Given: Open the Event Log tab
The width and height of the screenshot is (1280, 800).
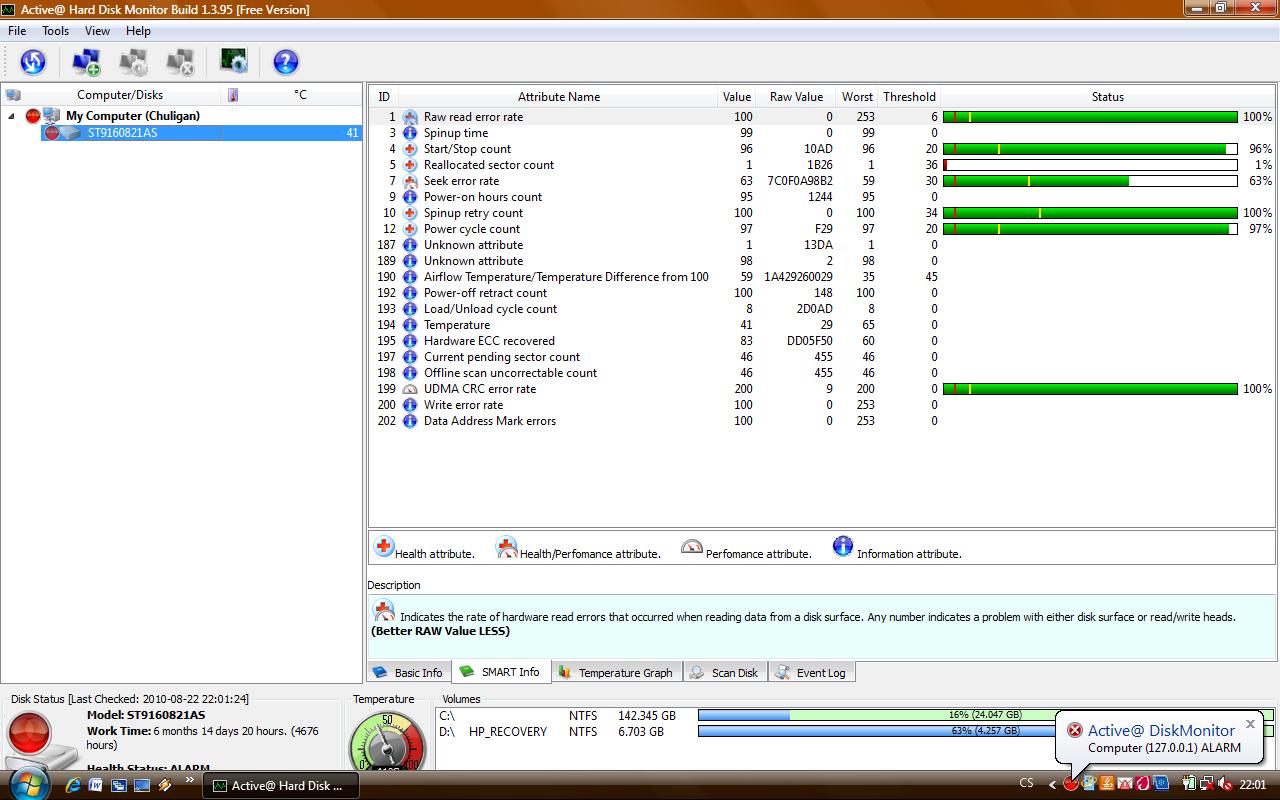Looking at the screenshot, I should (x=811, y=673).
